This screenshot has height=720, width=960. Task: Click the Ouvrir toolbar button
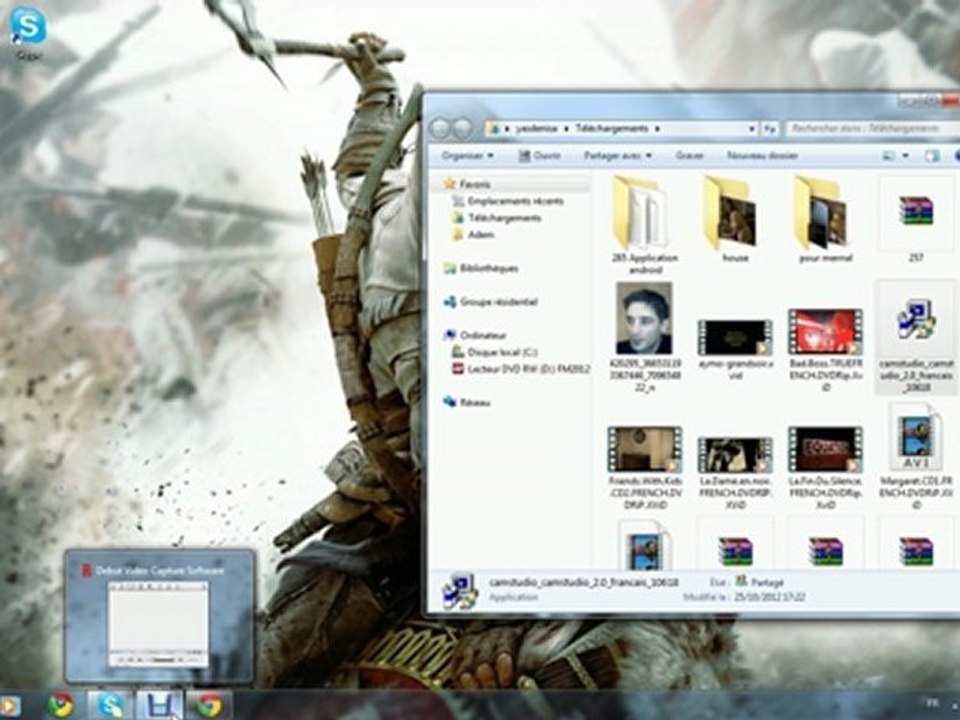click(539, 156)
